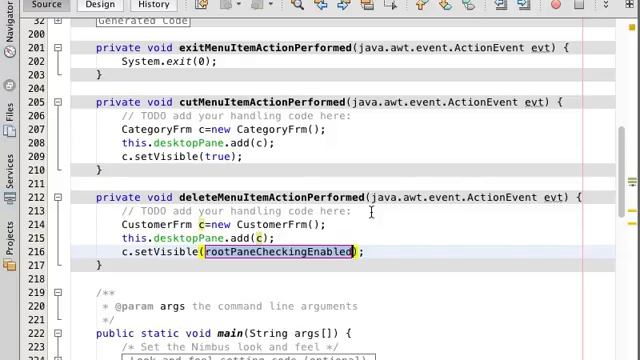Click Find Previous Occurrence arrow icon
This screenshot has width=640, height=360.
pyautogui.click(x=320, y=5)
